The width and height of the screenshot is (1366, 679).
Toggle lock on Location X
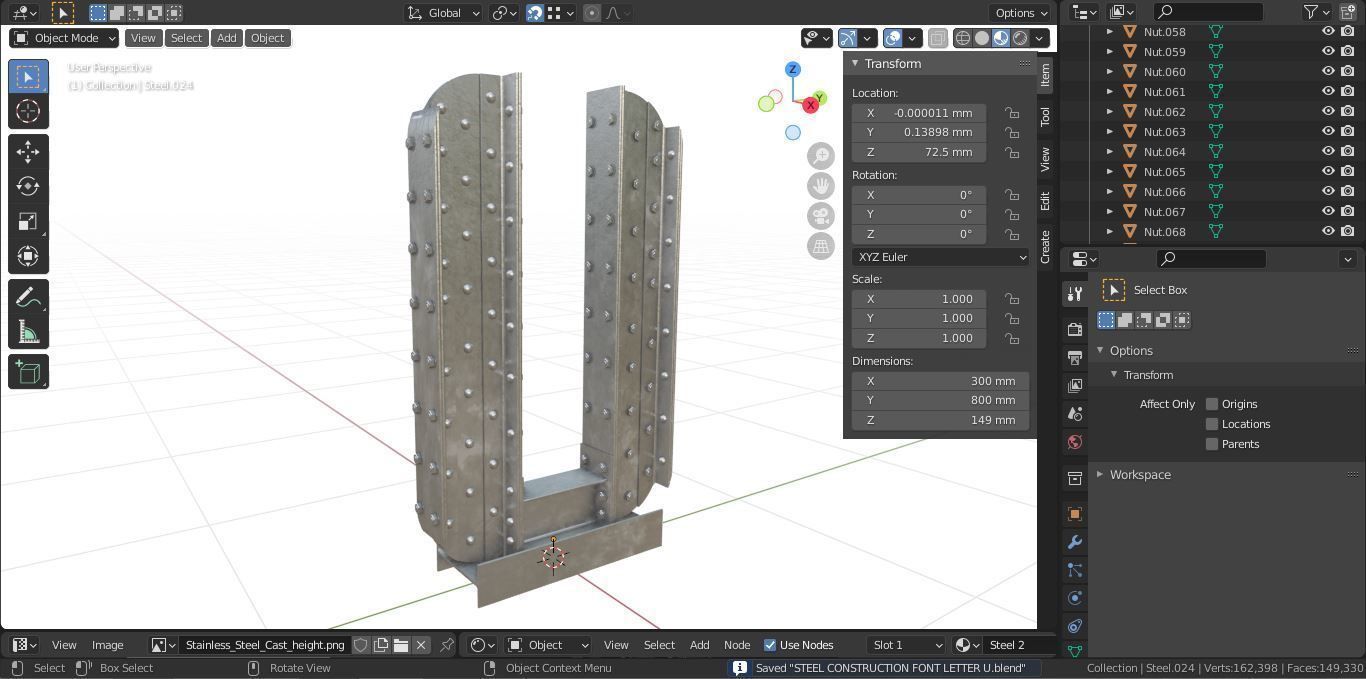click(x=1012, y=113)
